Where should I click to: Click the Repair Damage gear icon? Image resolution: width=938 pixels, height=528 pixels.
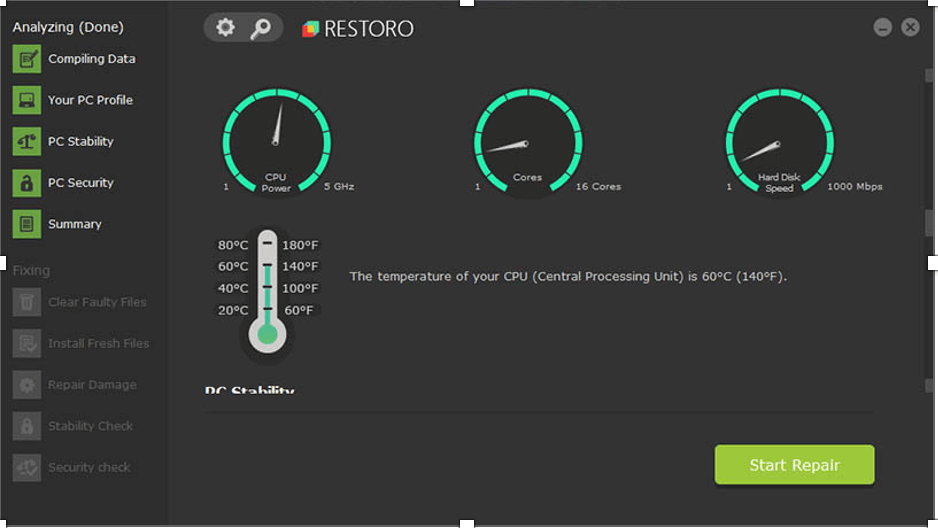point(27,384)
